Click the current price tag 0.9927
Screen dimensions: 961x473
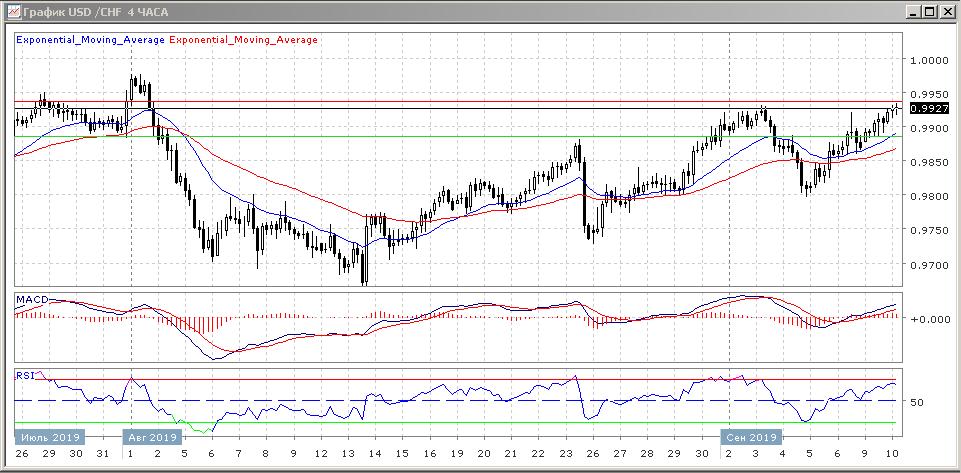click(x=930, y=108)
